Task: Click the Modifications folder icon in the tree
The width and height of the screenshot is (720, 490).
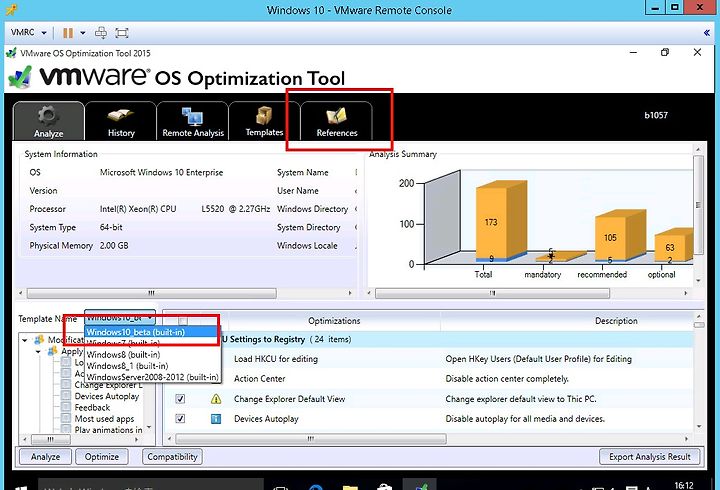Action: 39,339
